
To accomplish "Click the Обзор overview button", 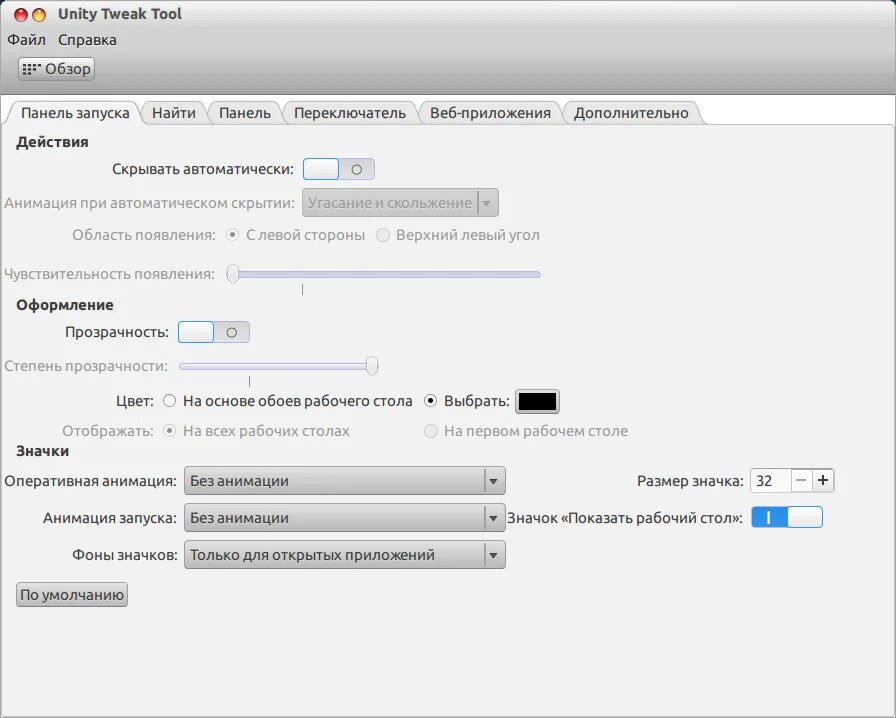I will [x=56, y=69].
